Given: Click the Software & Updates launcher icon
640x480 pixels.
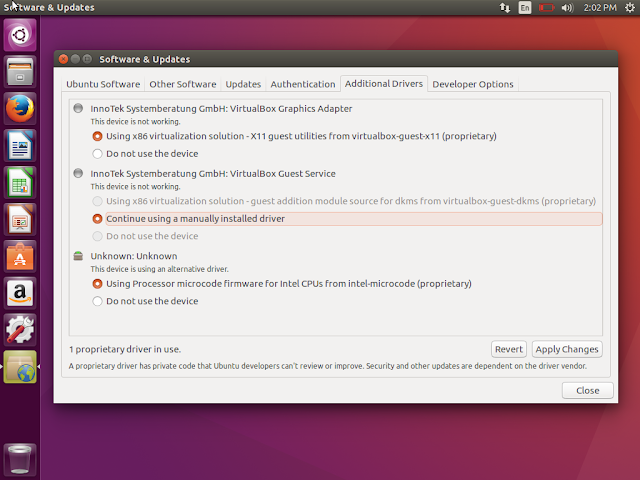Looking at the screenshot, I should coord(20,367).
